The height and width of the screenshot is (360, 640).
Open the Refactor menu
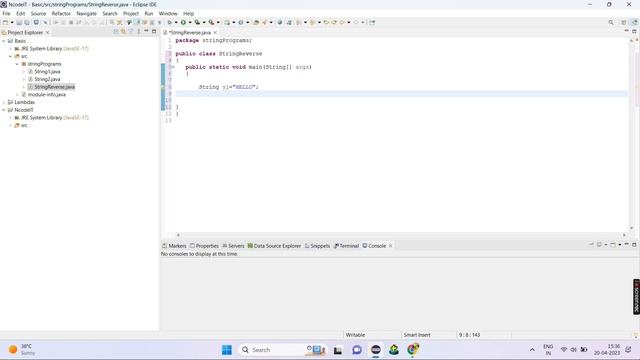pos(61,13)
